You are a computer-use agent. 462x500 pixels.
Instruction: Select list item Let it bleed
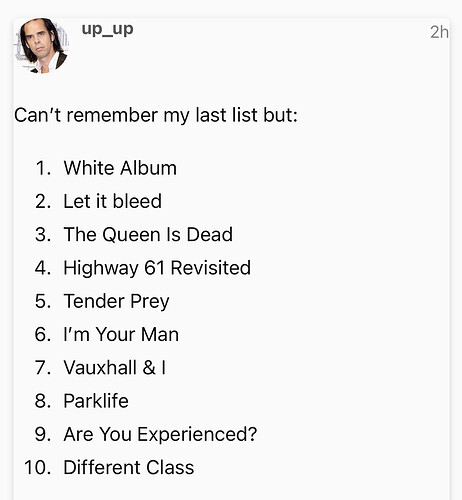[x=113, y=201]
